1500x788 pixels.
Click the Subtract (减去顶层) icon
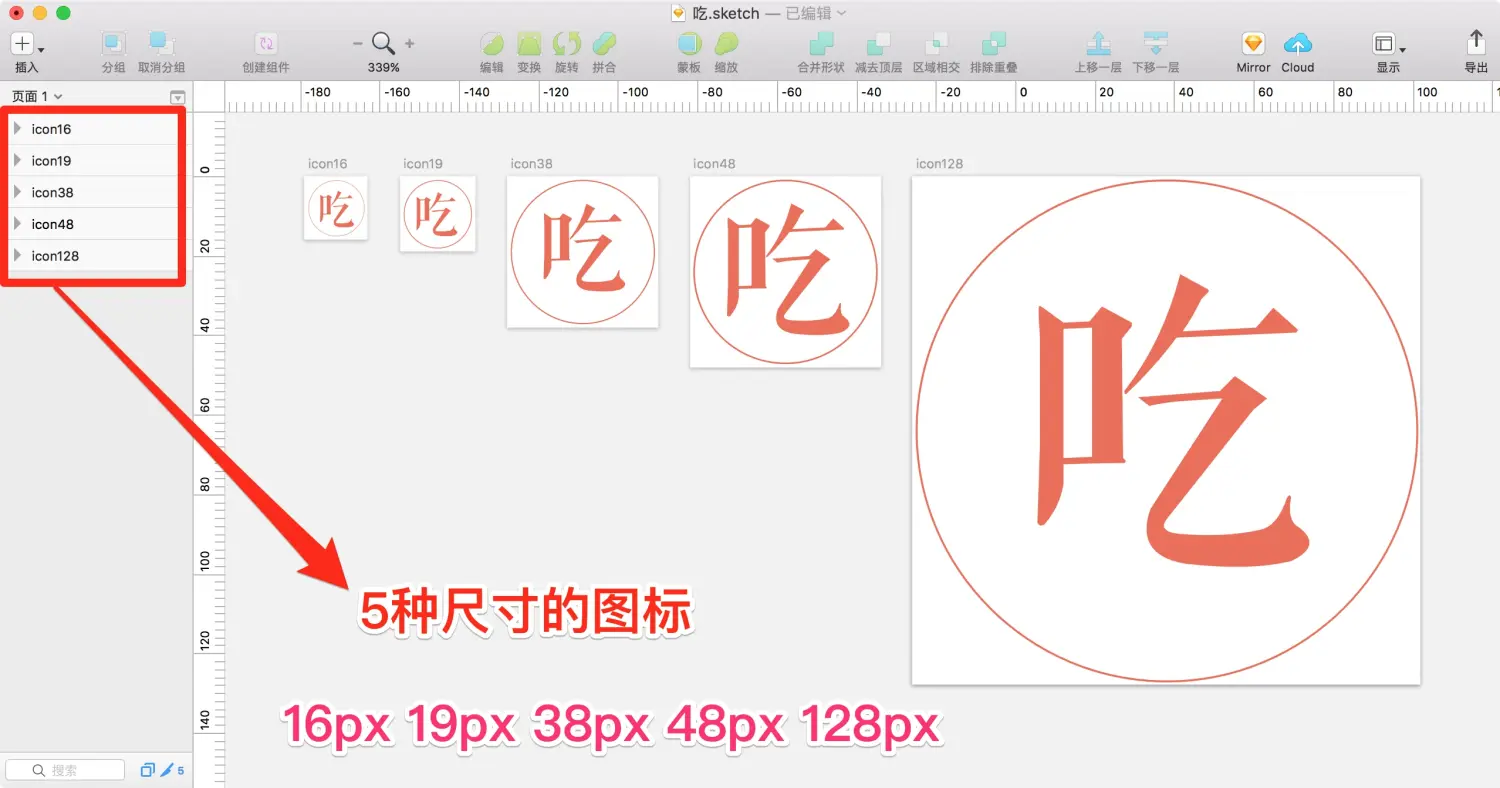pos(878,44)
